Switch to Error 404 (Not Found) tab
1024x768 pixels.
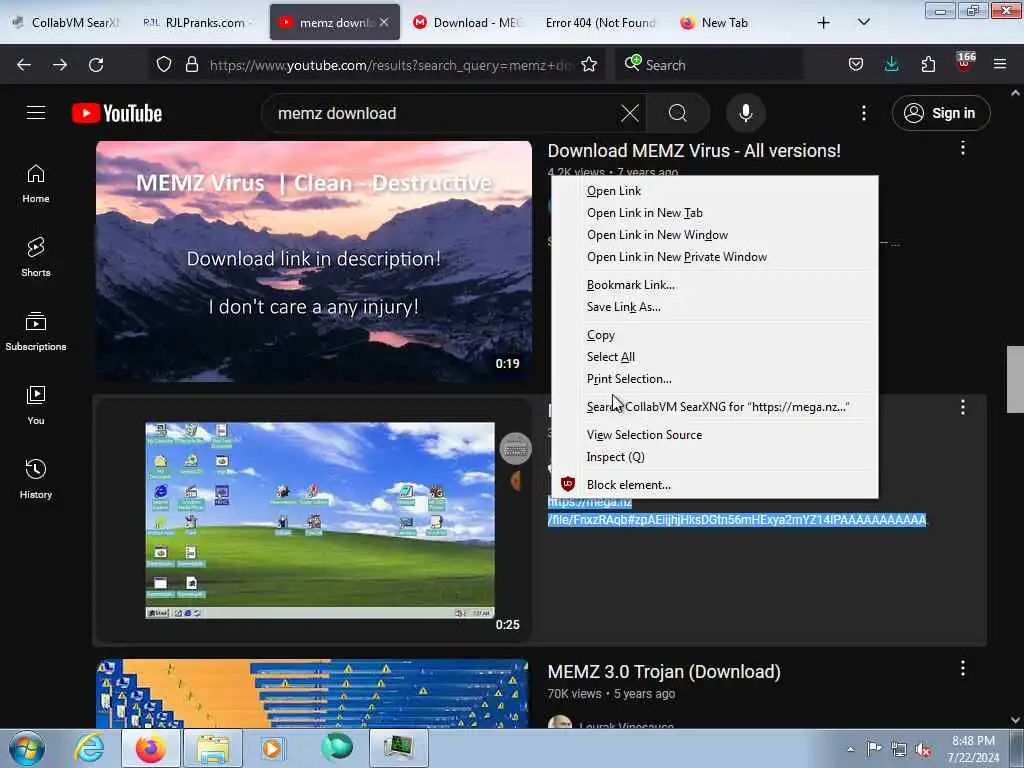[601, 22]
